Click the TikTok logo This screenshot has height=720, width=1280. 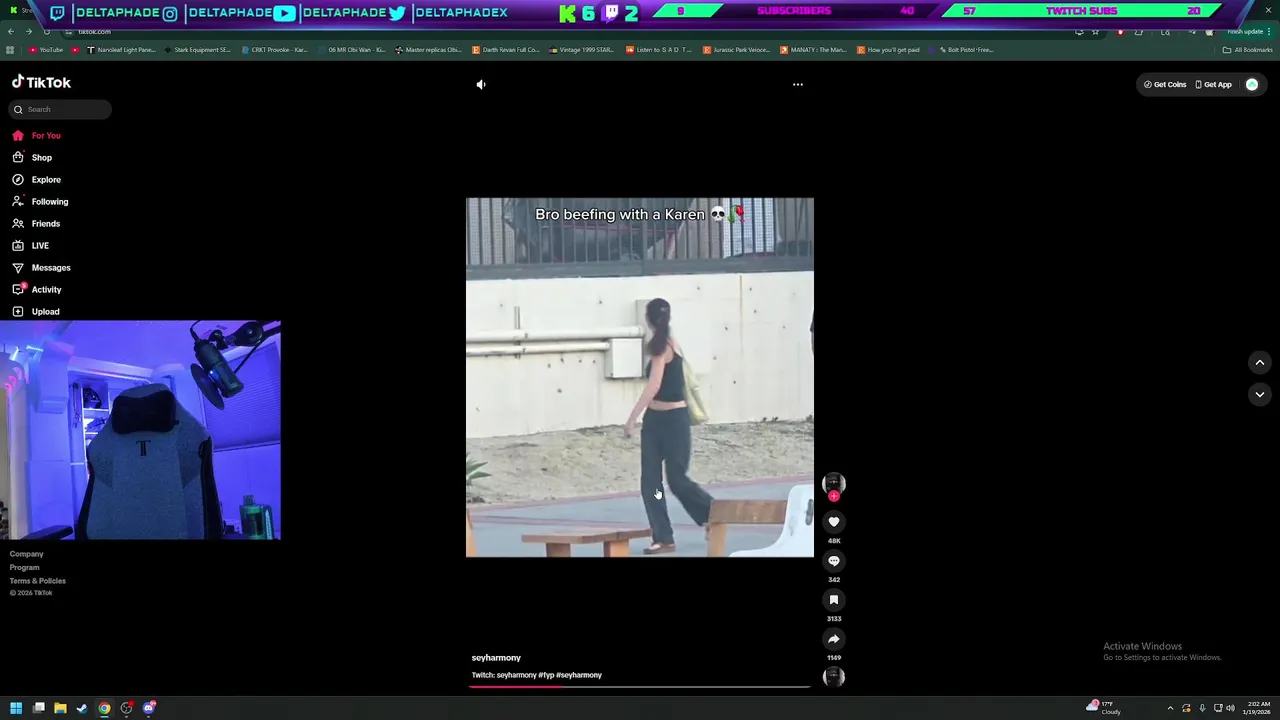pos(41,82)
